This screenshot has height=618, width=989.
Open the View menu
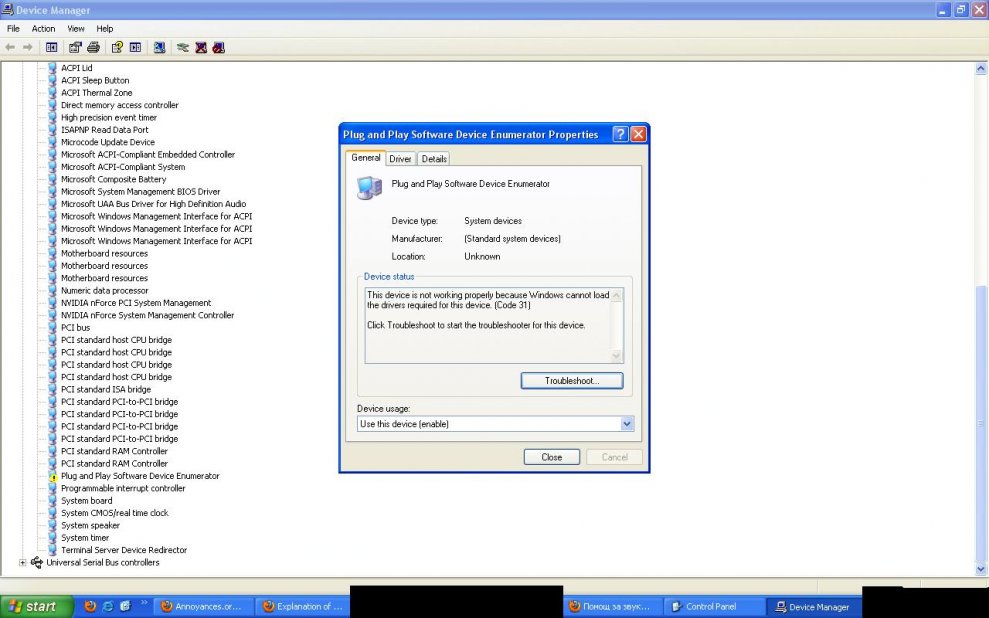click(x=76, y=29)
